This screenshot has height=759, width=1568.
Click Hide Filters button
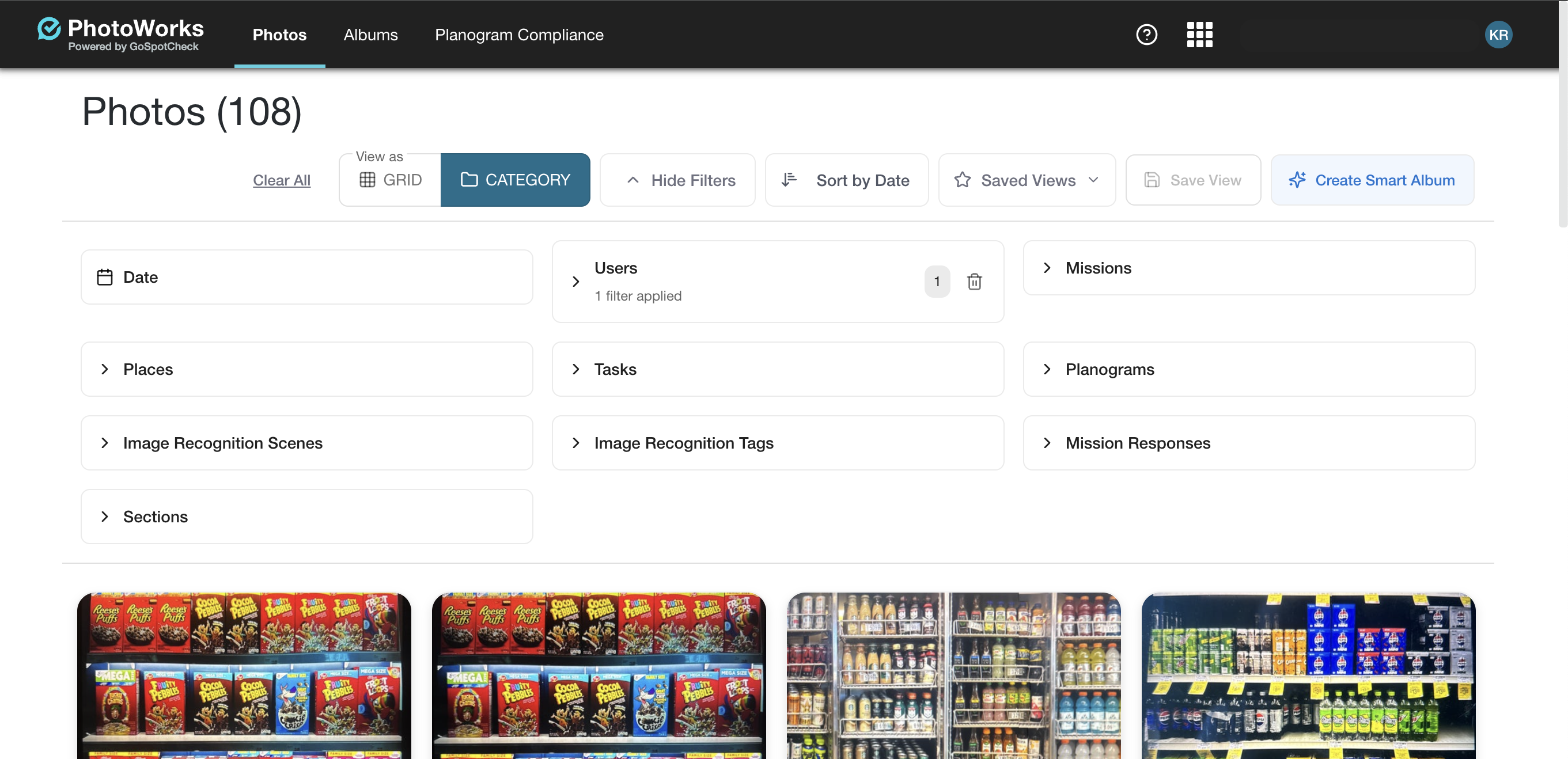pyautogui.click(x=677, y=180)
